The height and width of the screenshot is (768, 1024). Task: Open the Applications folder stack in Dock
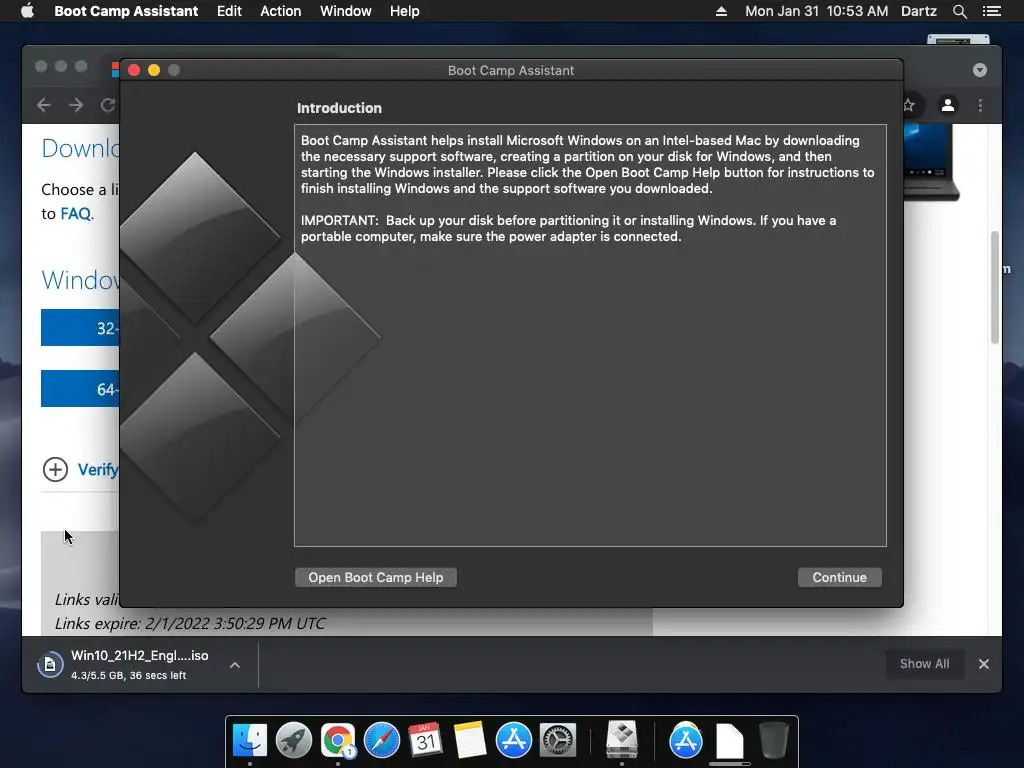coord(686,740)
